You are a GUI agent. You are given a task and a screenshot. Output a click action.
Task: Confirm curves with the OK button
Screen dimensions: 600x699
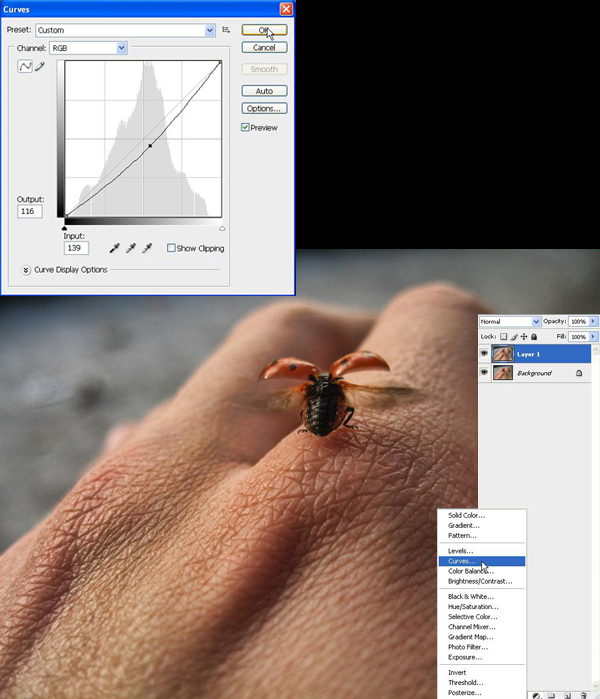pyautogui.click(x=264, y=30)
